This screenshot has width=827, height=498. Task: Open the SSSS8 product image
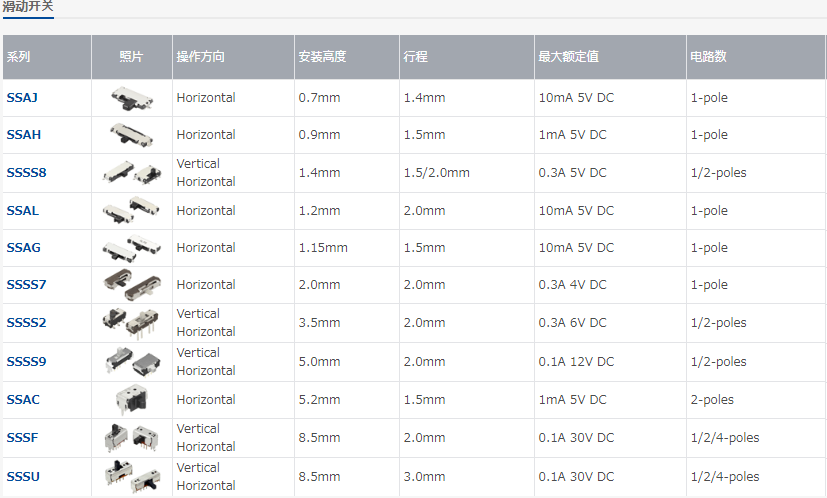pos(130,173)
